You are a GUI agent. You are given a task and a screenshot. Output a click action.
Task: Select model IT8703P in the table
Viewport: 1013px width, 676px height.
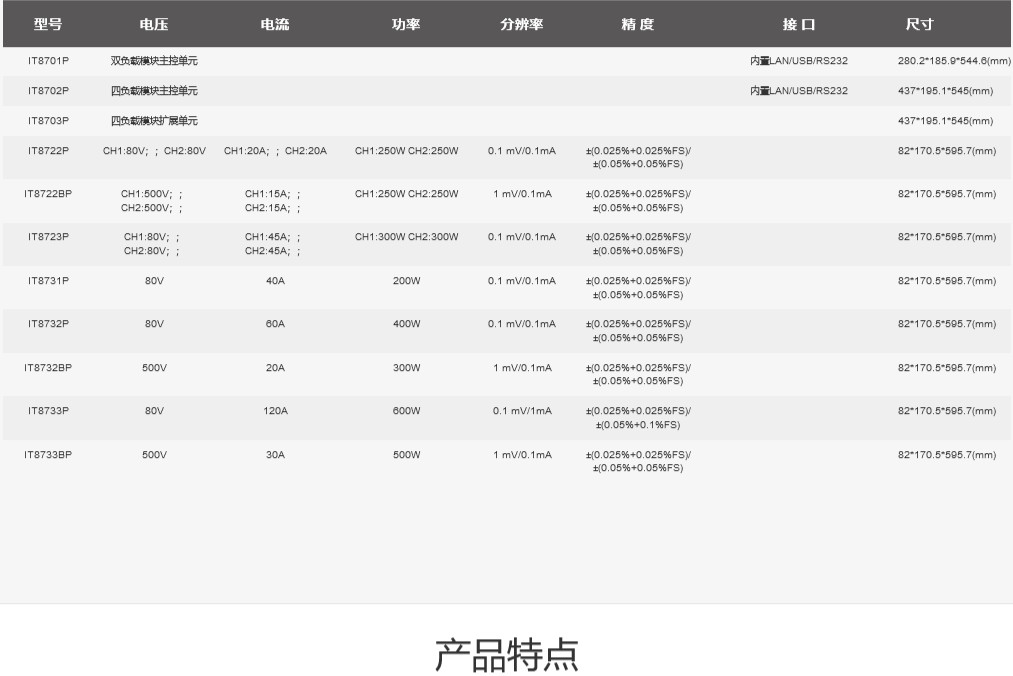tap(48, 121)
